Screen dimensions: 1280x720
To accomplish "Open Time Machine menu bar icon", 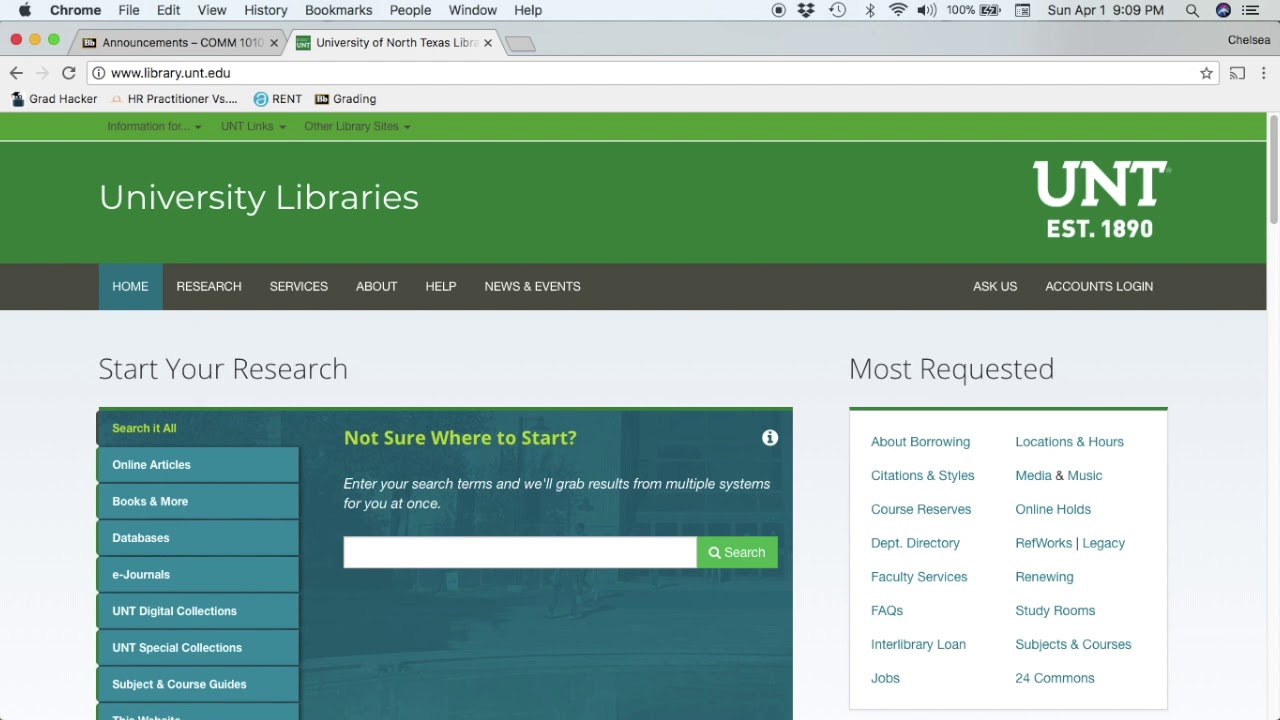I will coord(838,10).
